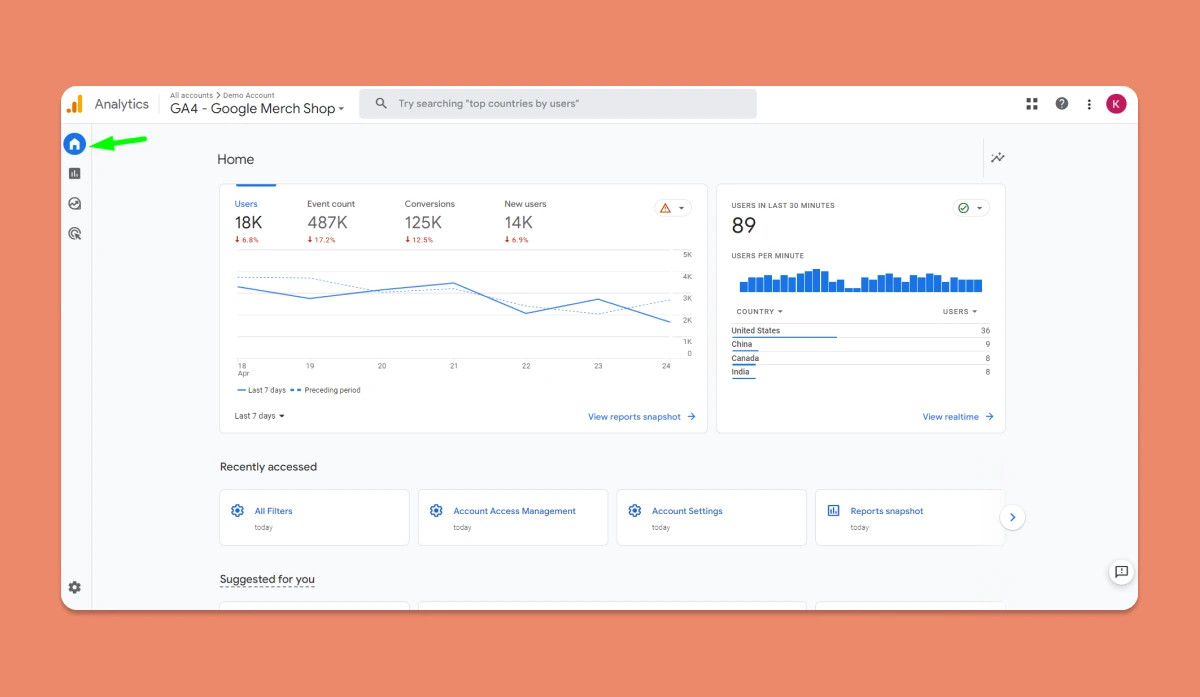Open the Advertising icon in sidebar
Image resolution: width=1200 pixels, height=697 pixels.
[74, 233]
